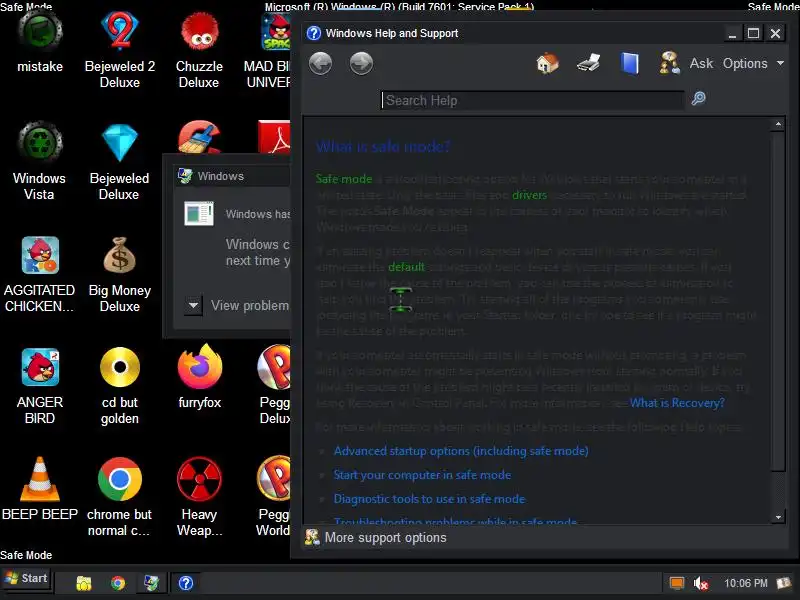Screen dimensions: 800x600
Task: Click the green 'default' glossary term
Action: coord(406,267)
